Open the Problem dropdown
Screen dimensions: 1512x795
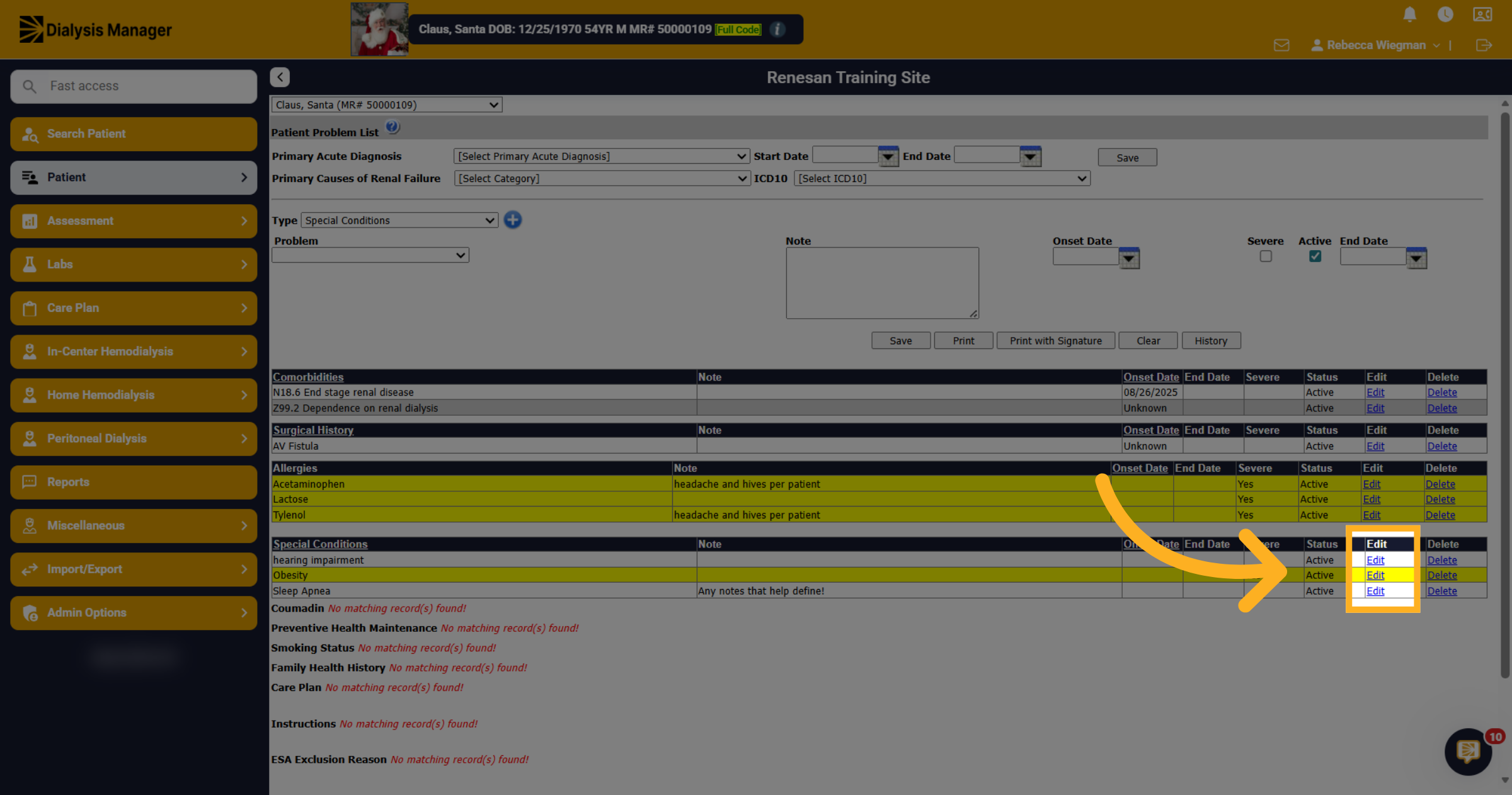(370, 255)
